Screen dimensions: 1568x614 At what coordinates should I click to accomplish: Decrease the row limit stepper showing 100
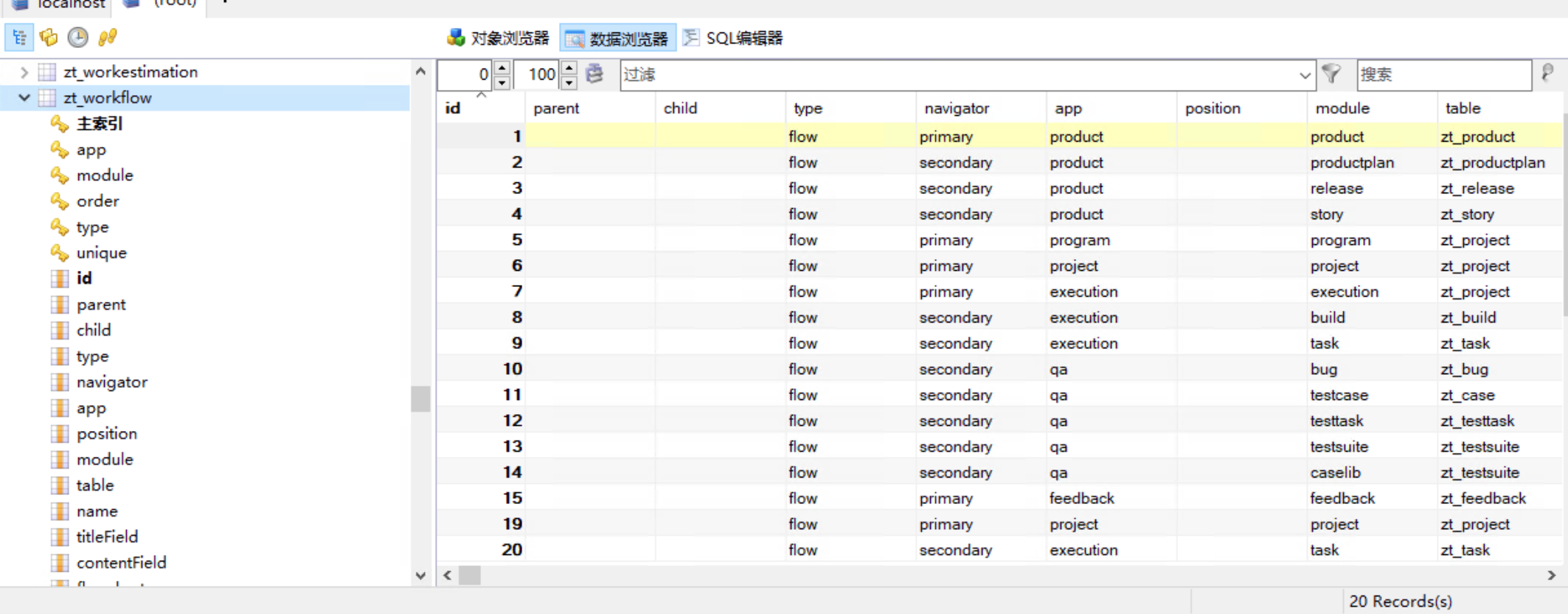coord(569,82)
